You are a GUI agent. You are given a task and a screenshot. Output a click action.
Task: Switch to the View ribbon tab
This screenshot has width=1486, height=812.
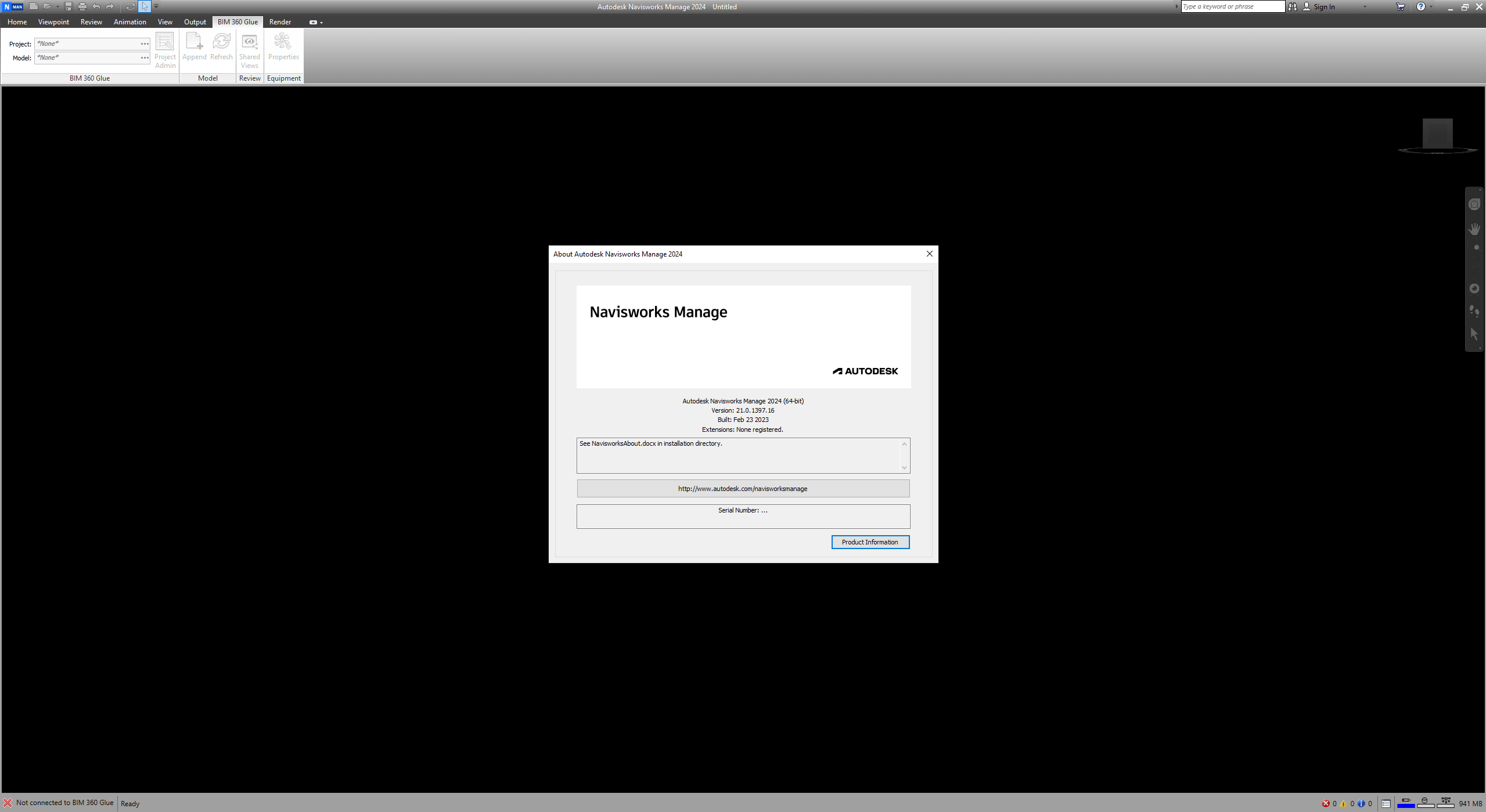pos(165,21)
